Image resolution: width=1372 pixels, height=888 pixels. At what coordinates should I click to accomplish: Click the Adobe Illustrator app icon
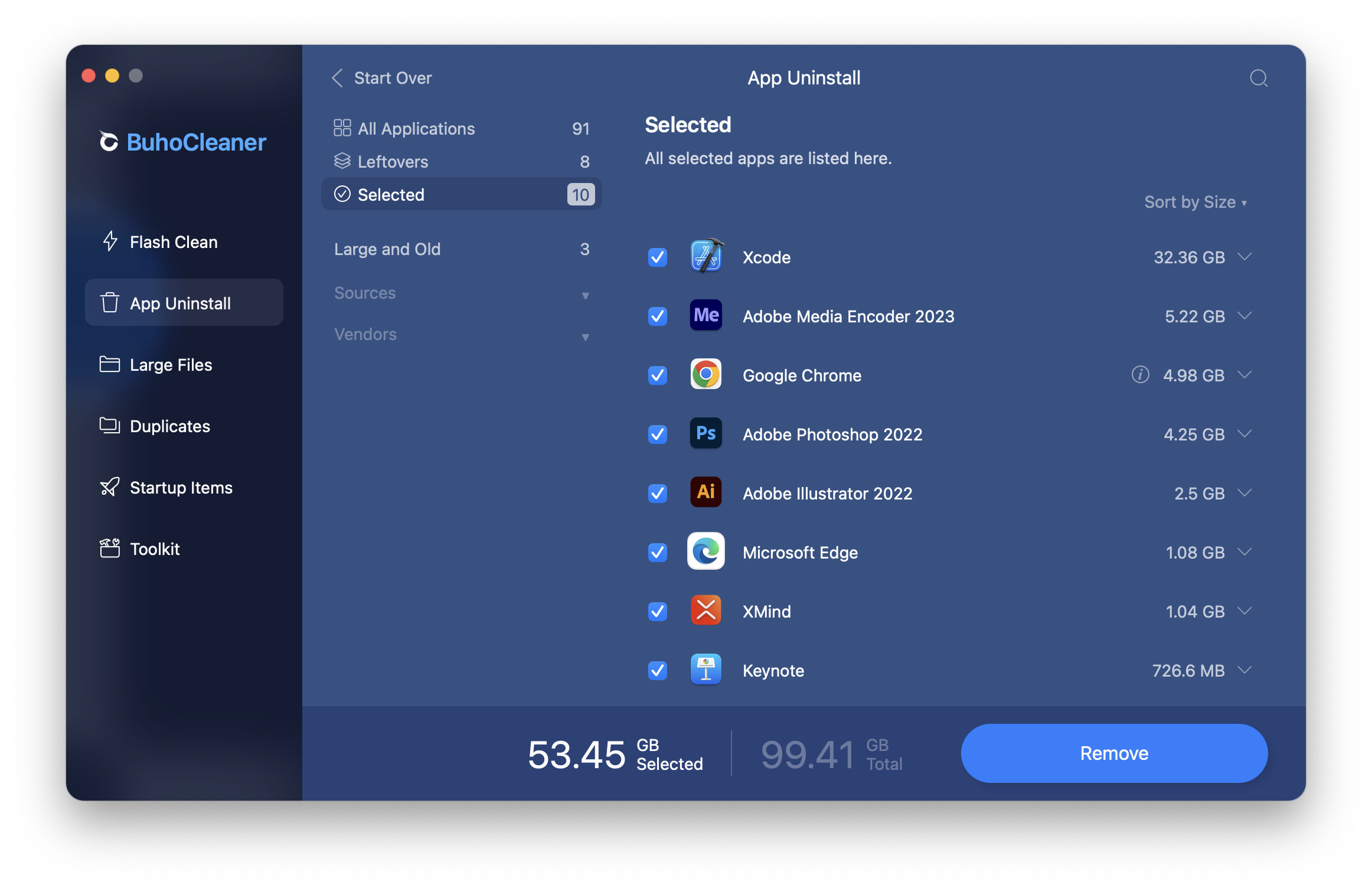tap(706, 492)
